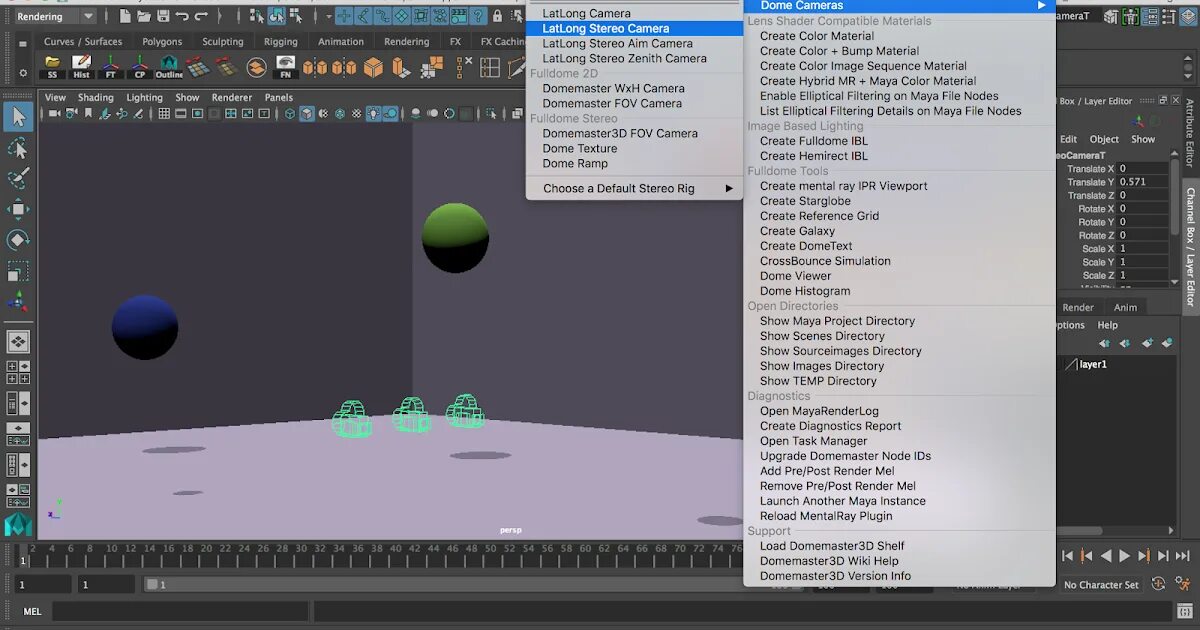Toggle smooth shade all cube icon

click(307, 114)
